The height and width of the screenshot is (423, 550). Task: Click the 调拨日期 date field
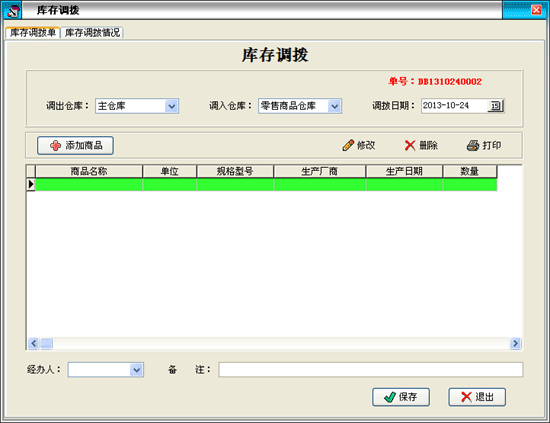click(455, 106)
